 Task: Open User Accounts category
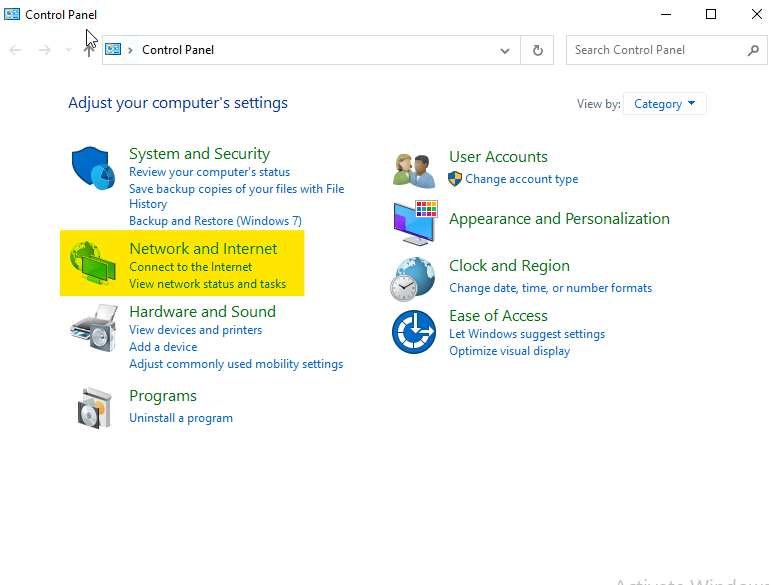click(498, 157)
